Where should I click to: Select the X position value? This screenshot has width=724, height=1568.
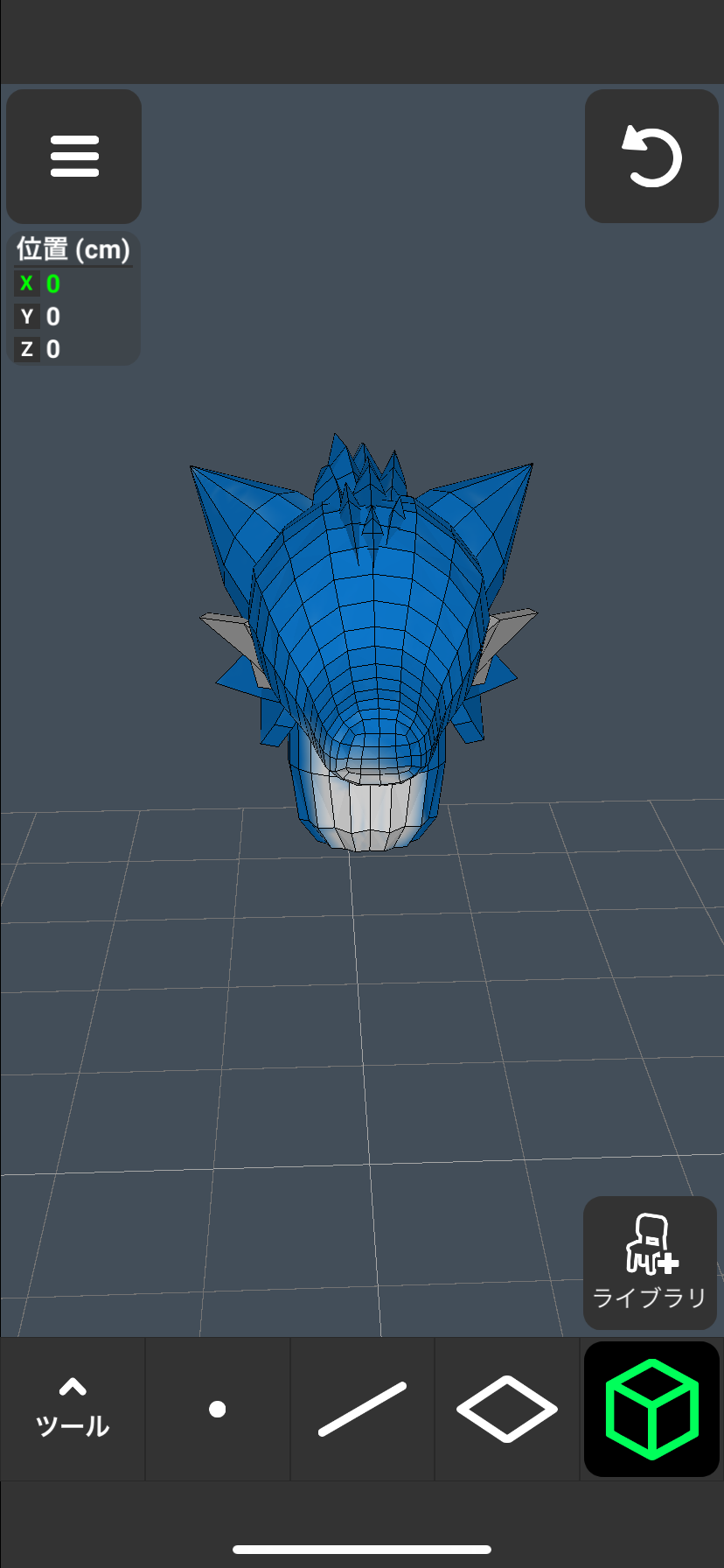click(x=53, y=283)
